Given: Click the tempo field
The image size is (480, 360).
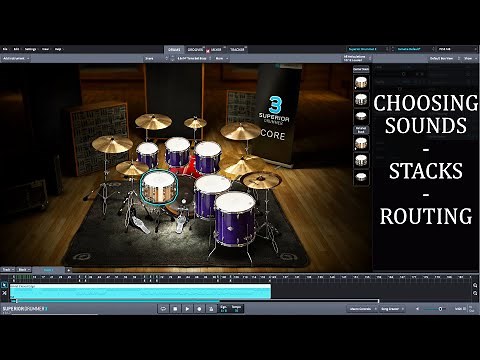Looking at the screenshot, I should pos(236,309).
